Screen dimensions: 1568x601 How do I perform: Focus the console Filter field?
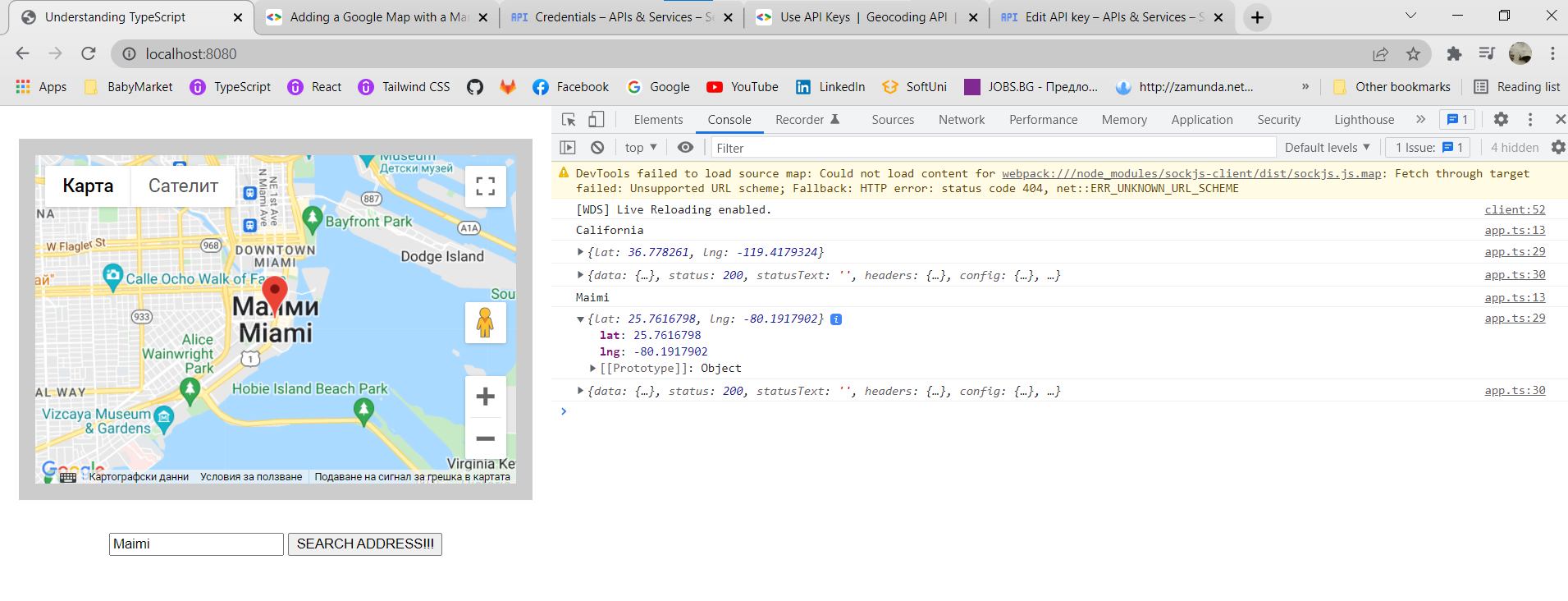coord(993,148)
